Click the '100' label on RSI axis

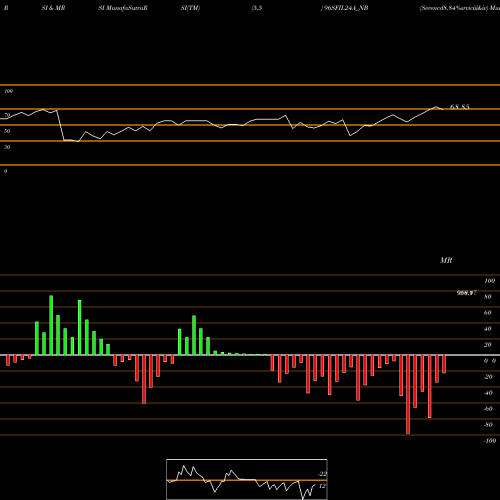(x=8, y=91)
